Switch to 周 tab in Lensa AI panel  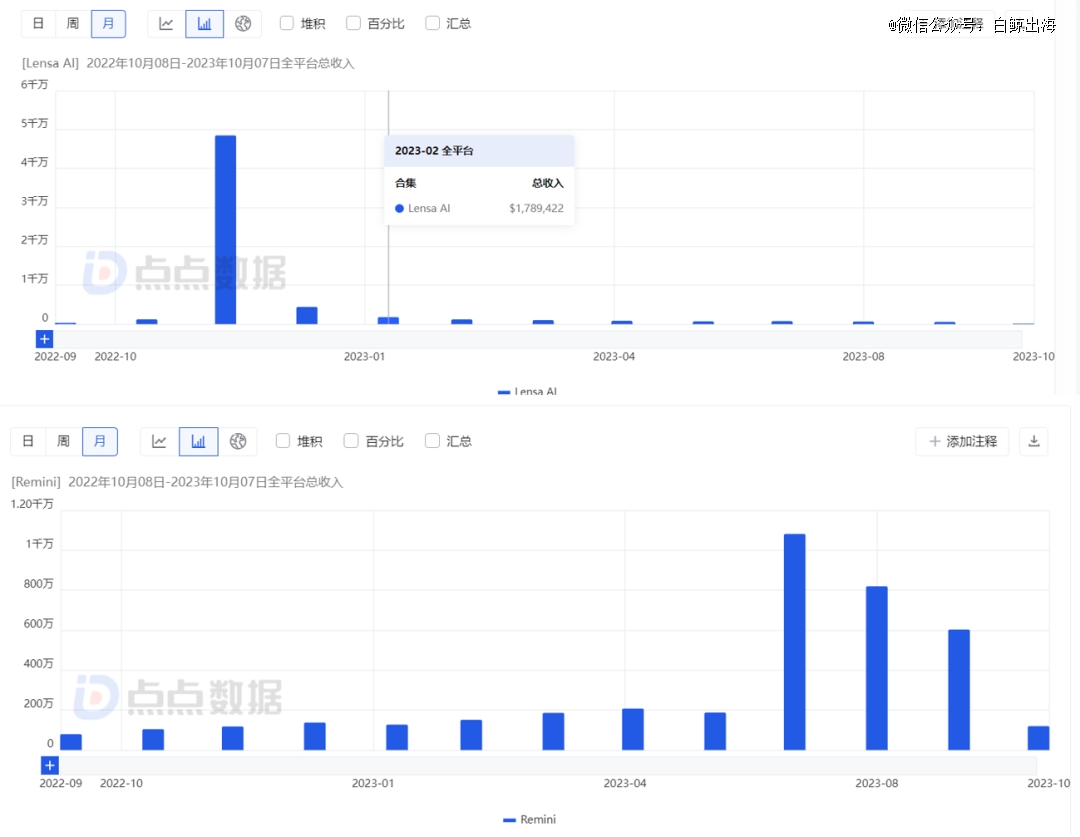[72, 23]
